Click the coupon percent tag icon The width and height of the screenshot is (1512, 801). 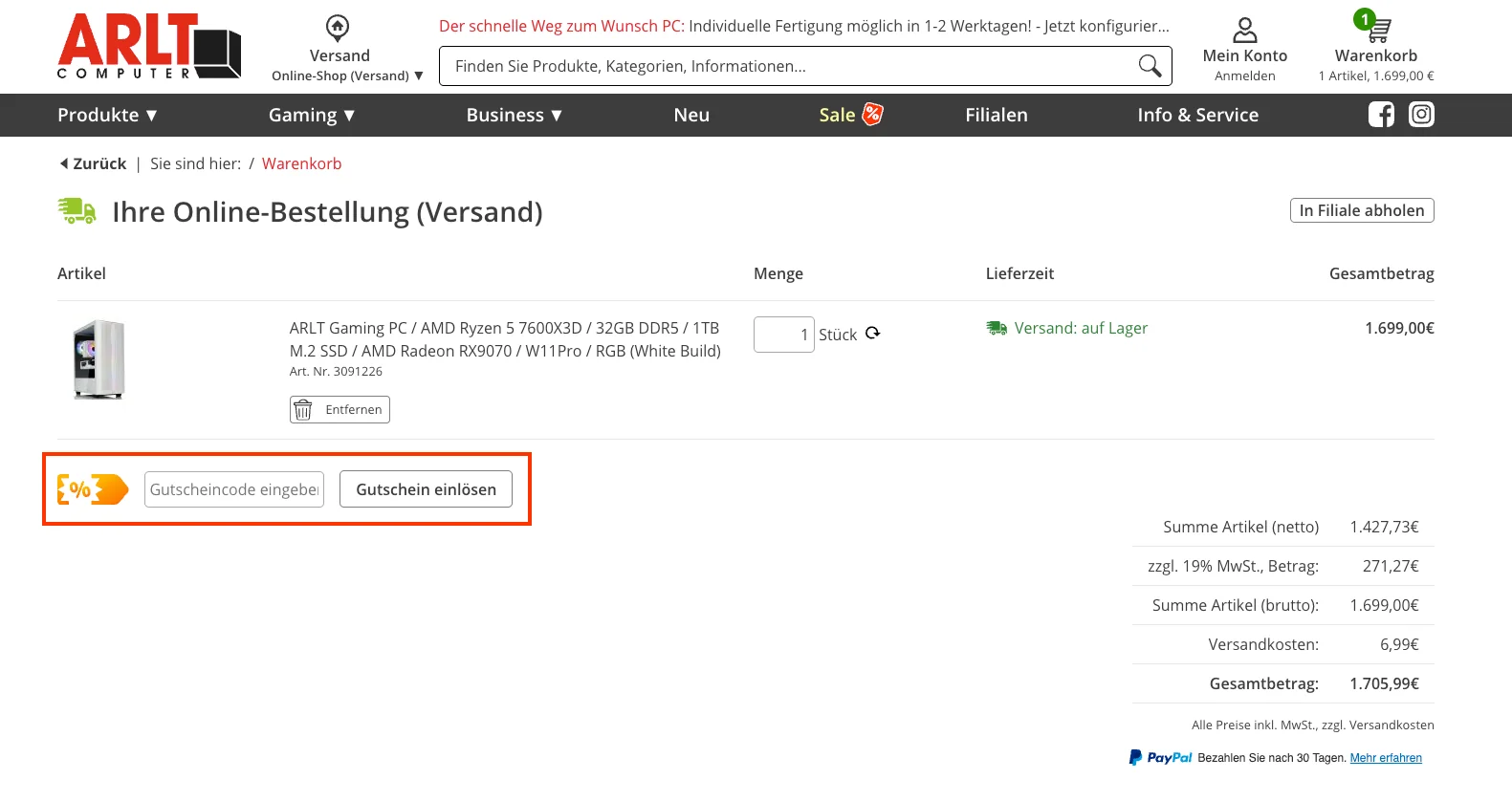(93, 489)
